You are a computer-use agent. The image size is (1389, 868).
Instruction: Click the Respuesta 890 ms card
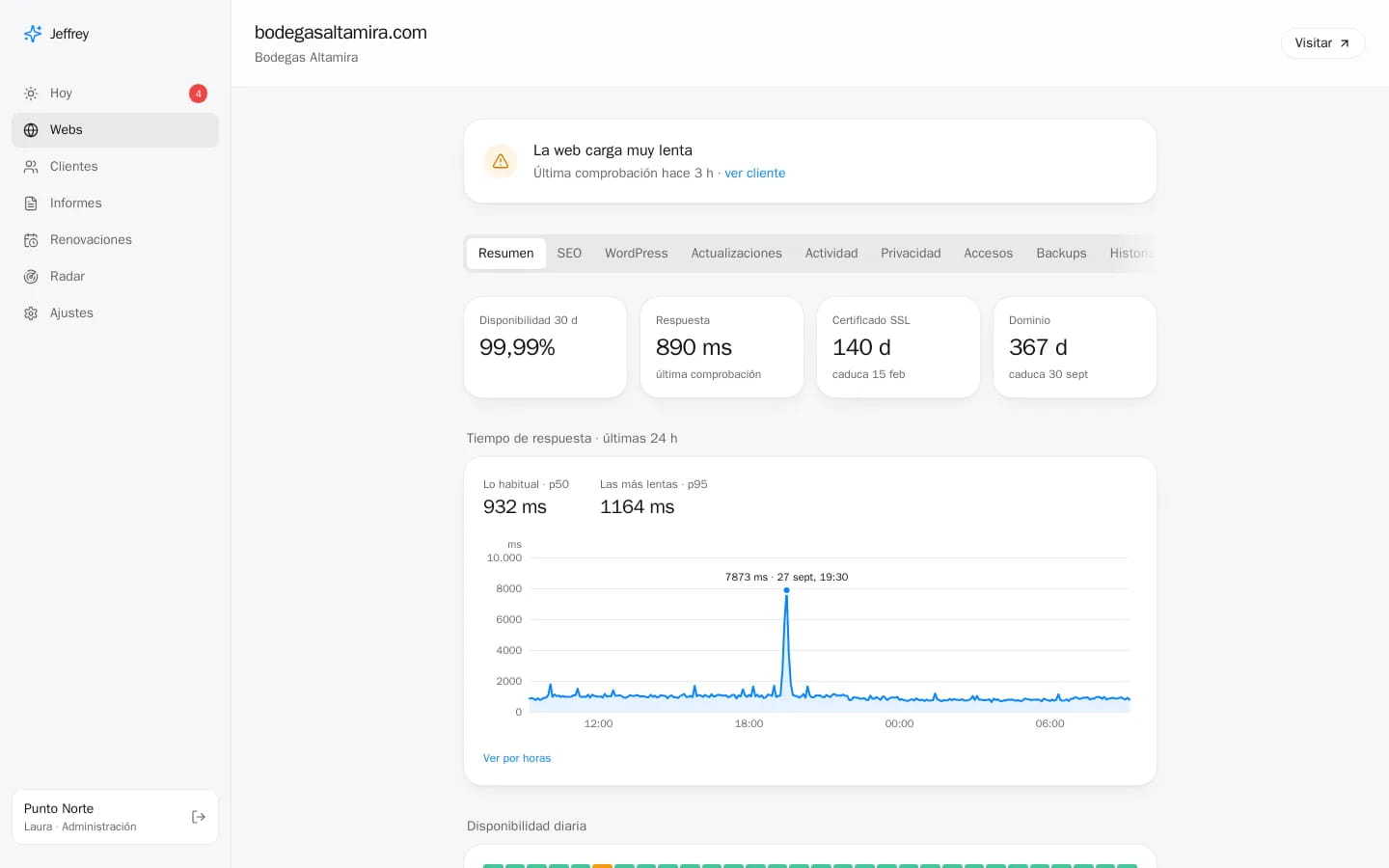click(722, 347)
